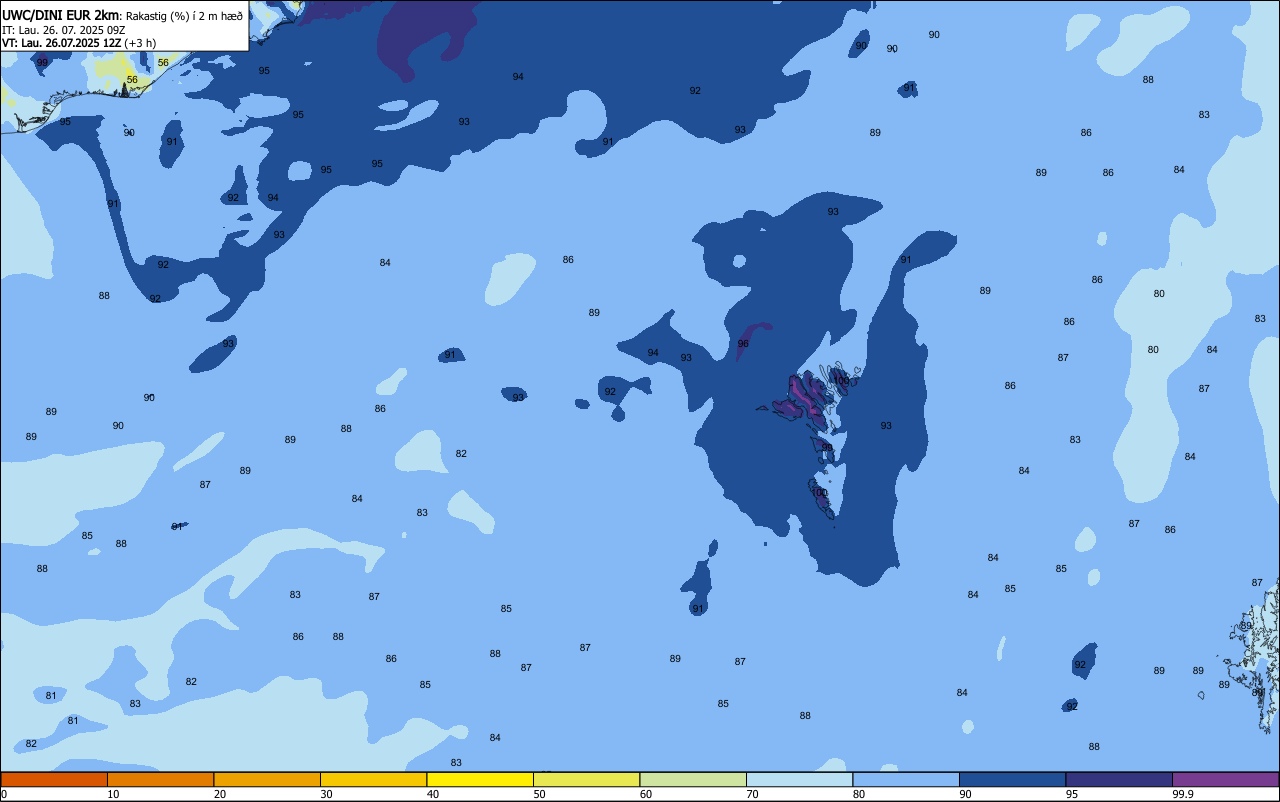Pick the navy 95–99.9 legend band
The width and height of the screenshot is (1280, 802).
1119,779
